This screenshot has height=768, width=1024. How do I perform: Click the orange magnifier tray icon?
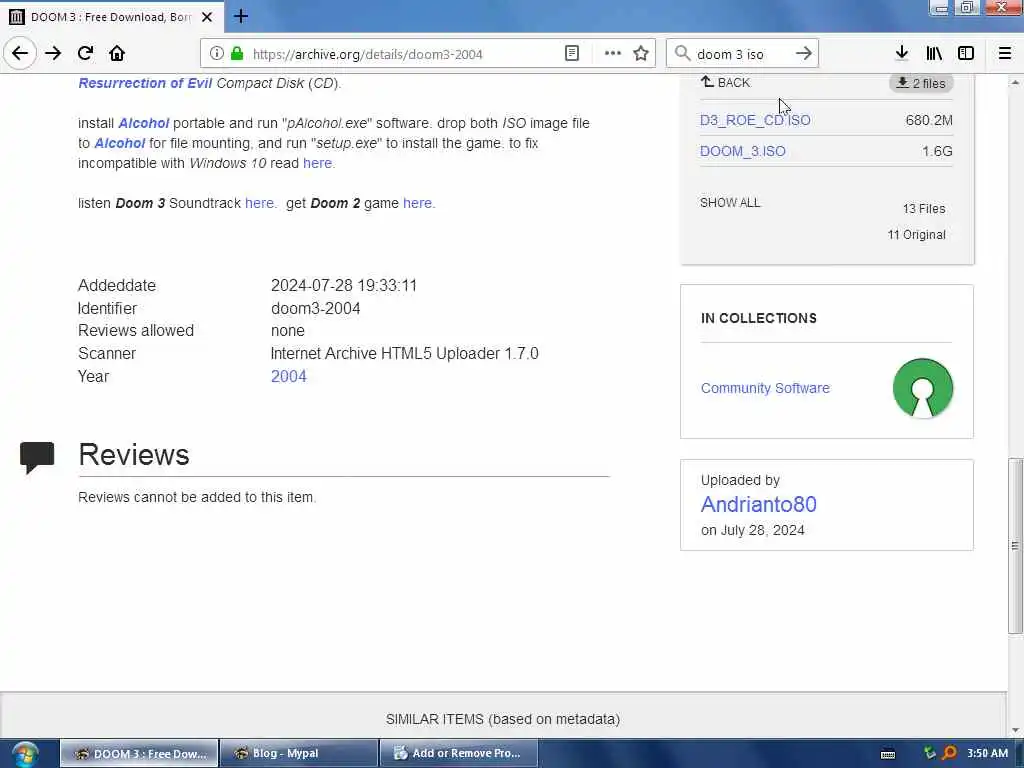[950, 753]
